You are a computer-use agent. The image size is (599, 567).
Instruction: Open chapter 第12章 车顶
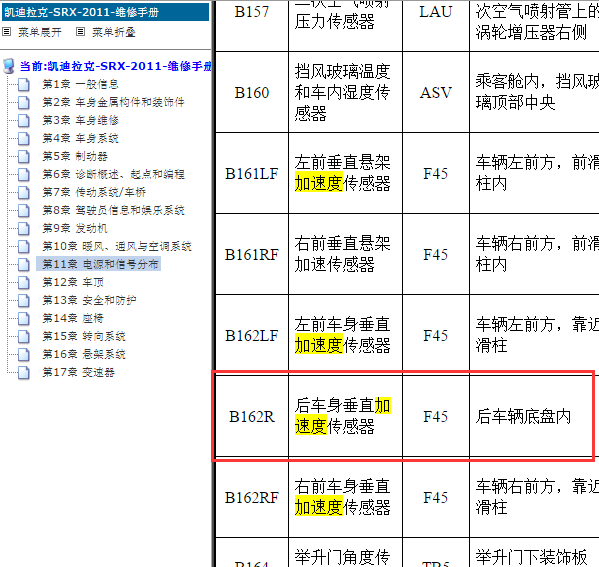(73, 282)
